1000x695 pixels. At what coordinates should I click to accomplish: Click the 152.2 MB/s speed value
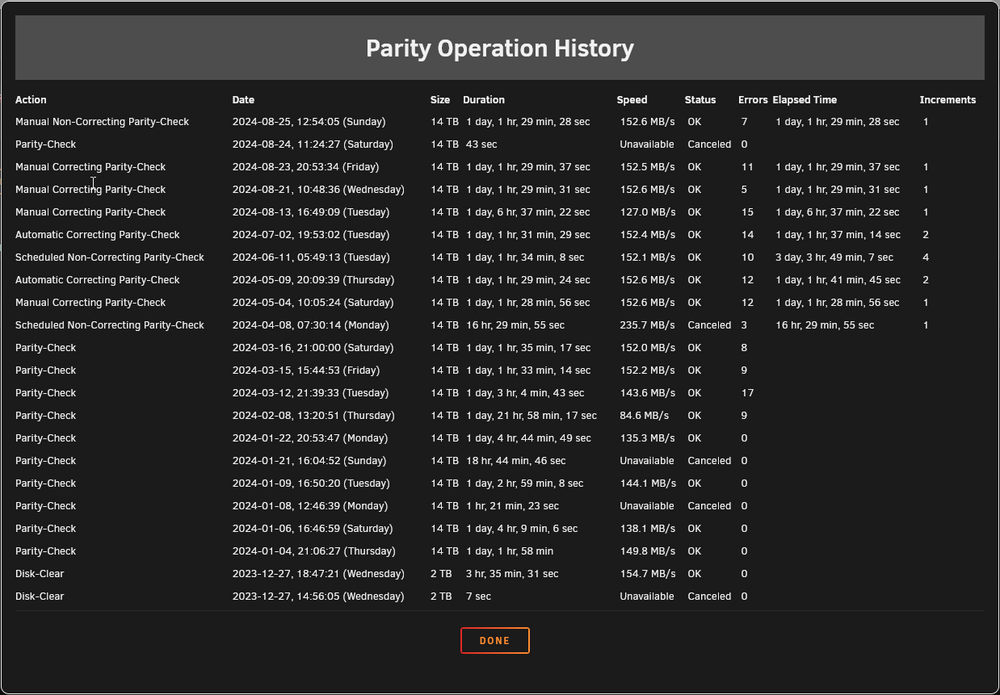(x=647, y=370)
